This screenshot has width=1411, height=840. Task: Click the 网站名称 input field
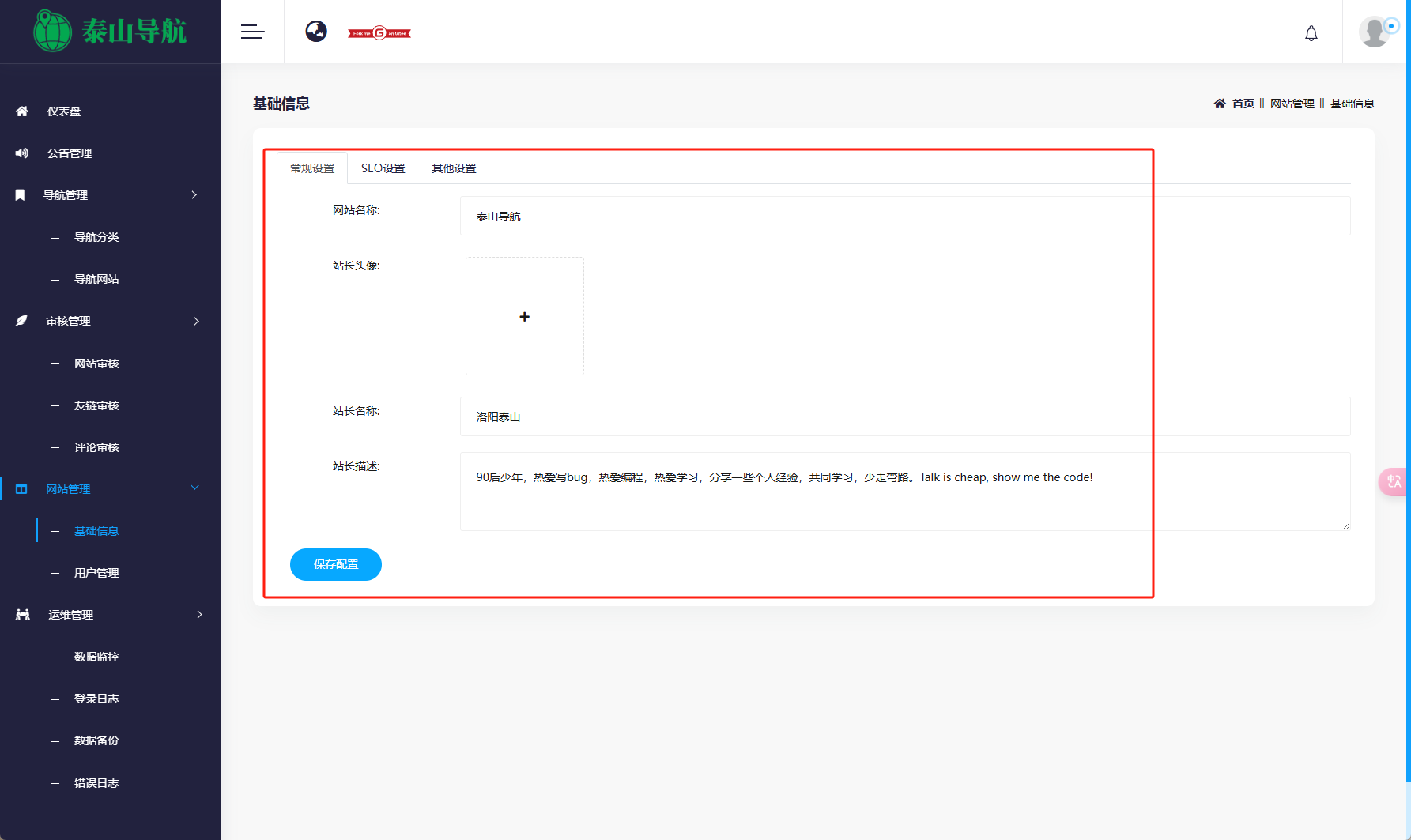click(905, 216)
